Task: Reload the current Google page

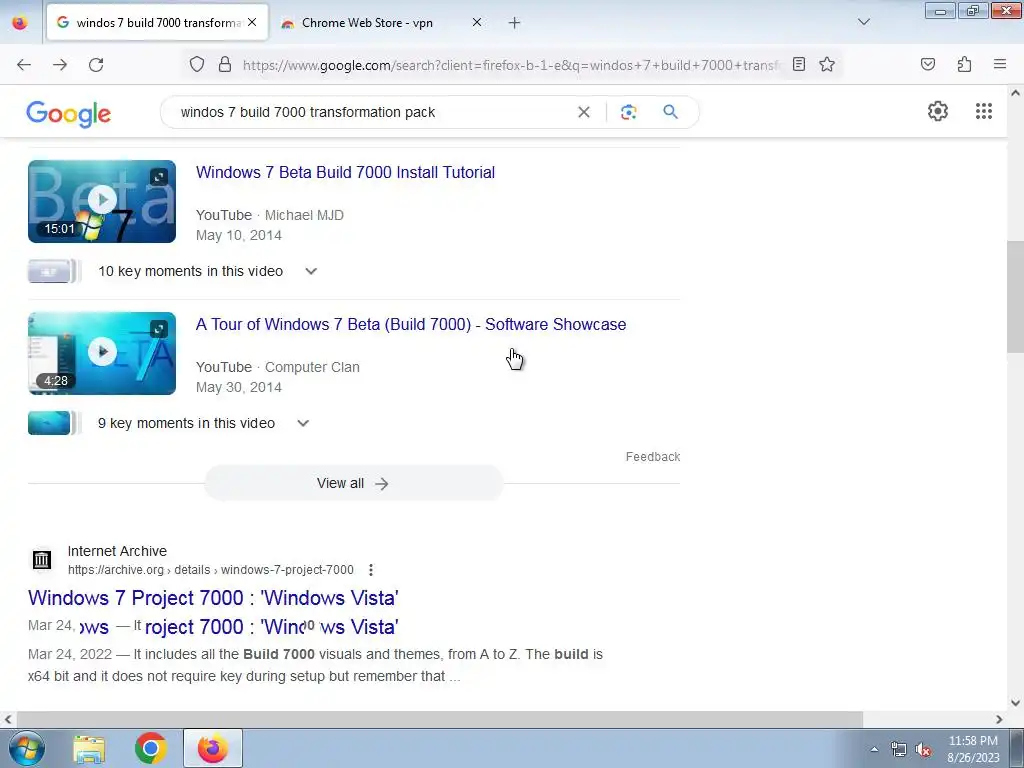Action: (x=96, y=65)
